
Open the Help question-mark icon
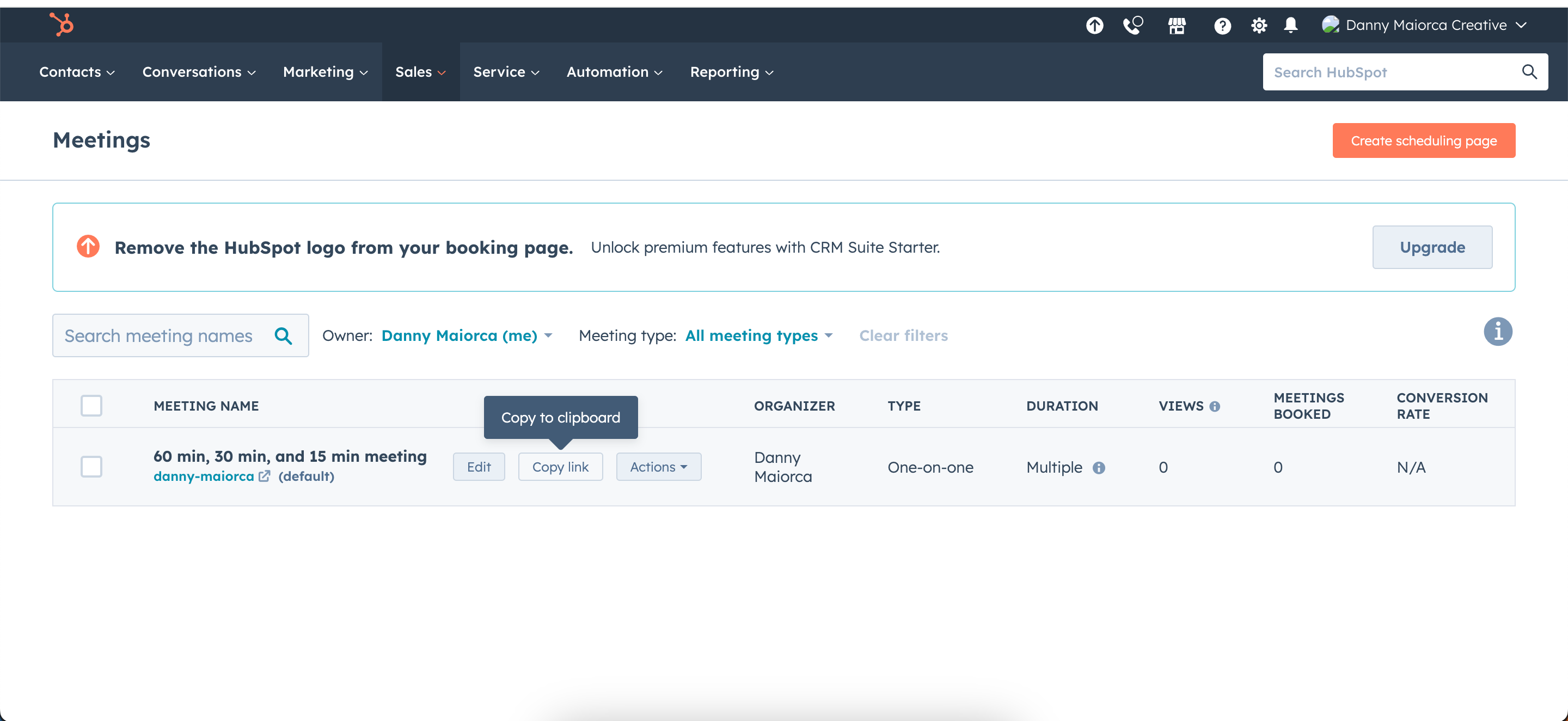[x=1222, y=25]
